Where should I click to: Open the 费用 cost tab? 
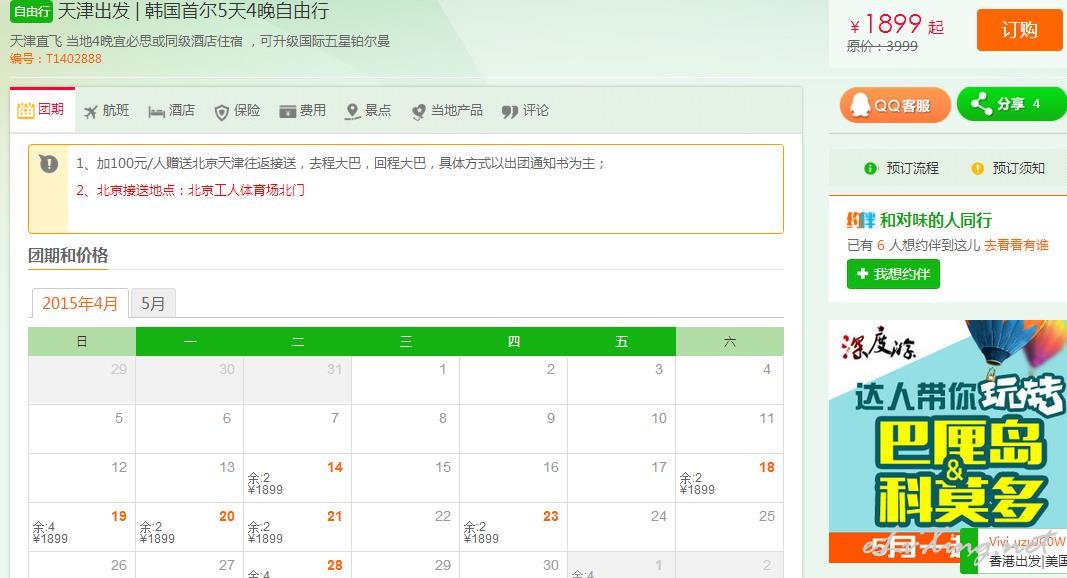pyautogui.click(x=303, y=111)
